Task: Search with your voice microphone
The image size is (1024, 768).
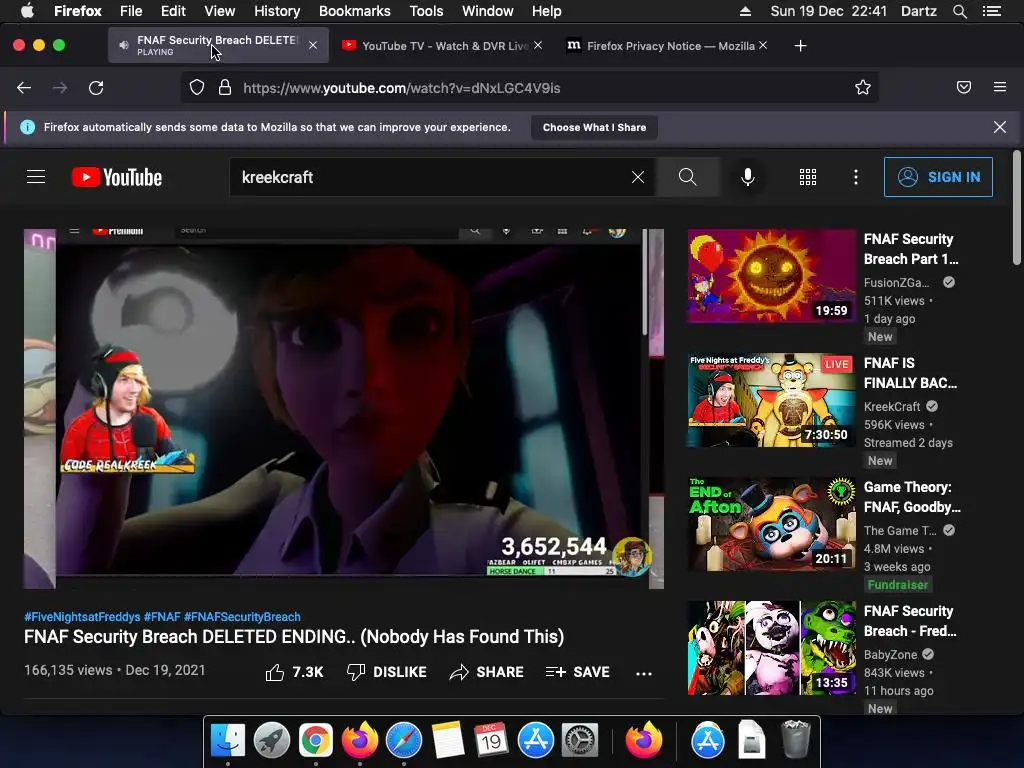Action: 748,177
